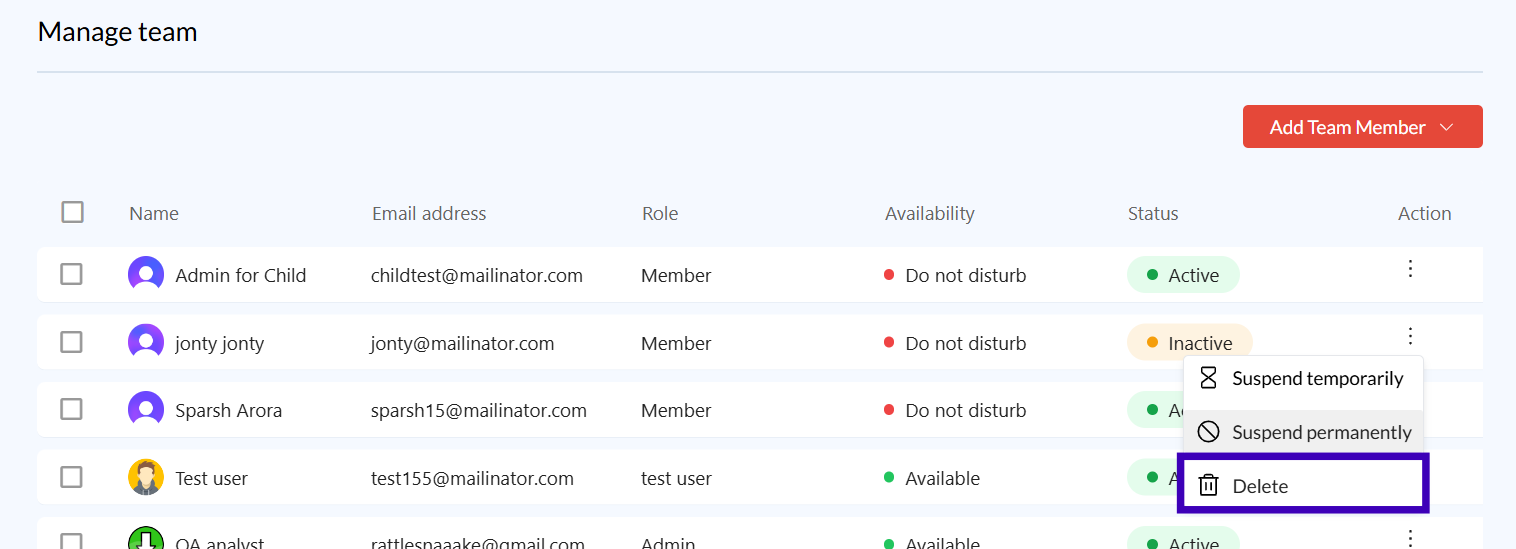This screenshot has height=549, width=1516.
Task: Click three-dot action icon in jonty row
Action: (x=1410, y=336)
